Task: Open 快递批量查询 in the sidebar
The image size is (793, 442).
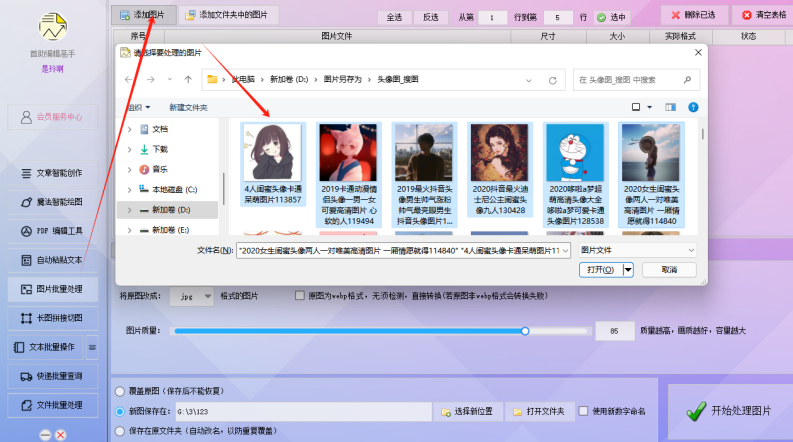Action: click(x=53, y=376)
